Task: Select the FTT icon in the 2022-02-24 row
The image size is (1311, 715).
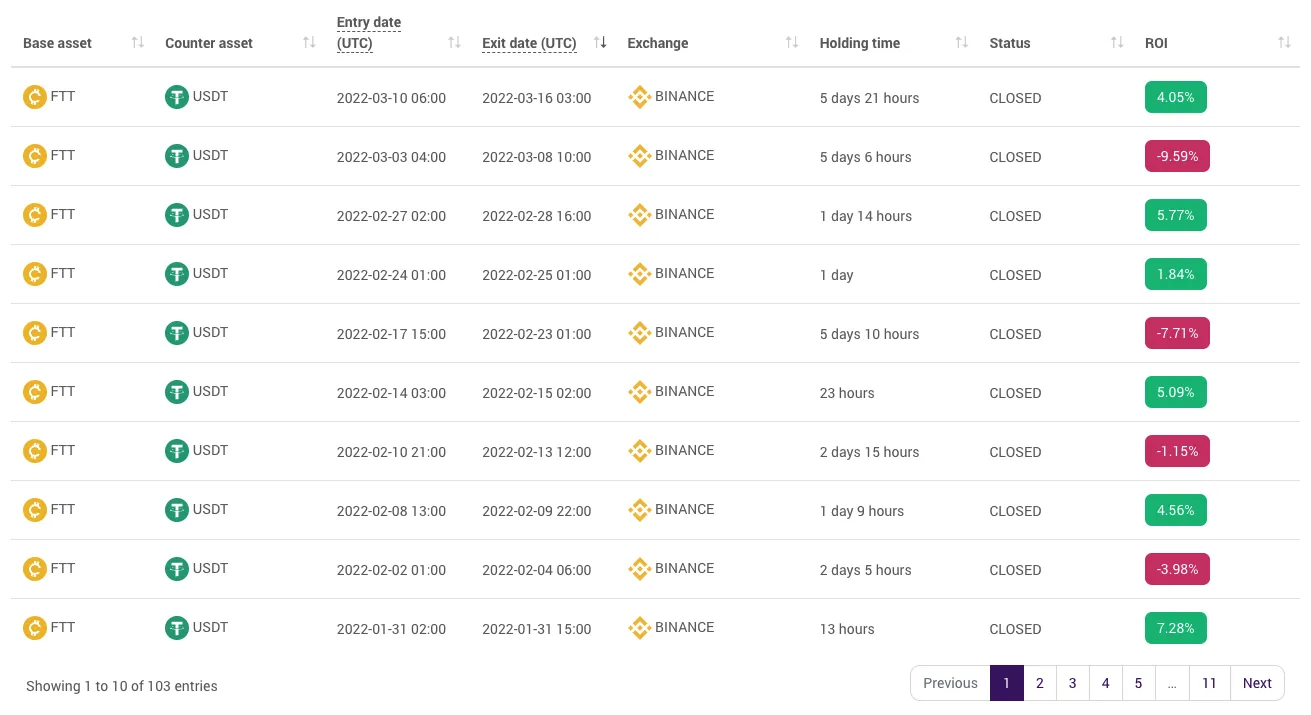Action: [35, 274]
